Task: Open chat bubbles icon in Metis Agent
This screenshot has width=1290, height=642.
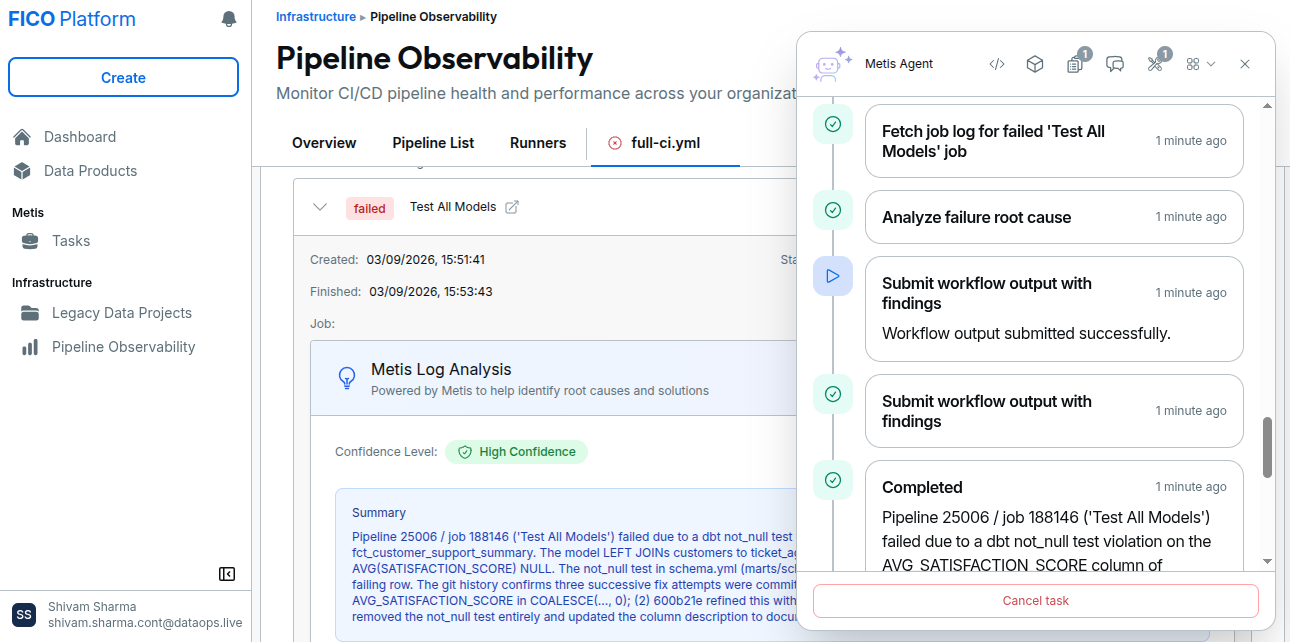Action: click(1115, 64)
